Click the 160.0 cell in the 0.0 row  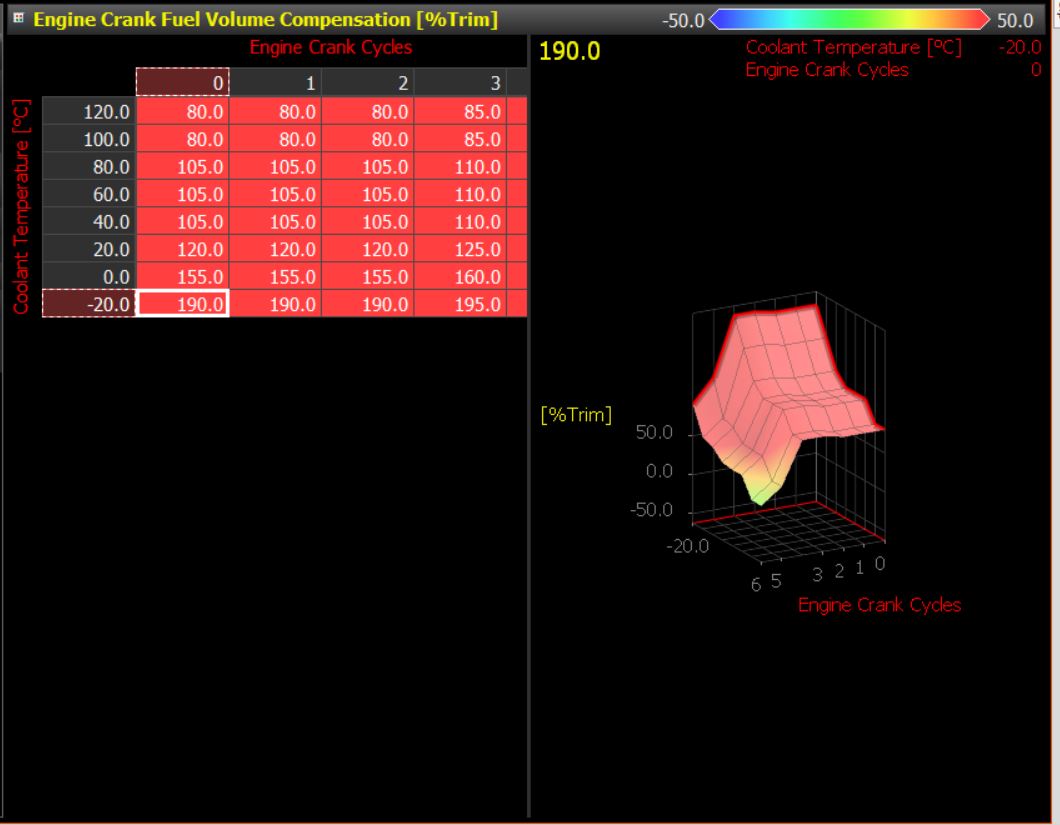coord(460,277)
